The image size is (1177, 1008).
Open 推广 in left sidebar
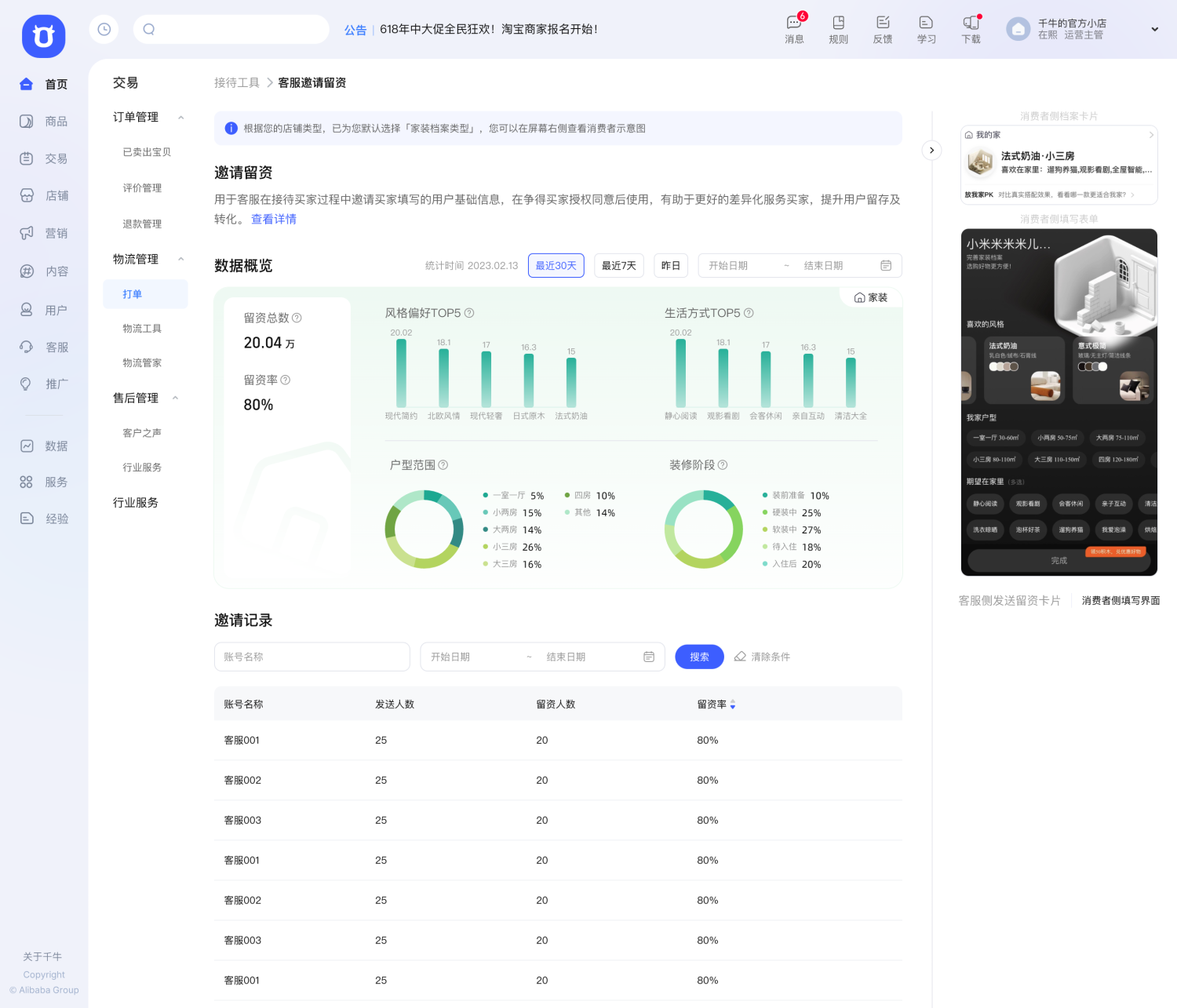click(x=44, y=384)
